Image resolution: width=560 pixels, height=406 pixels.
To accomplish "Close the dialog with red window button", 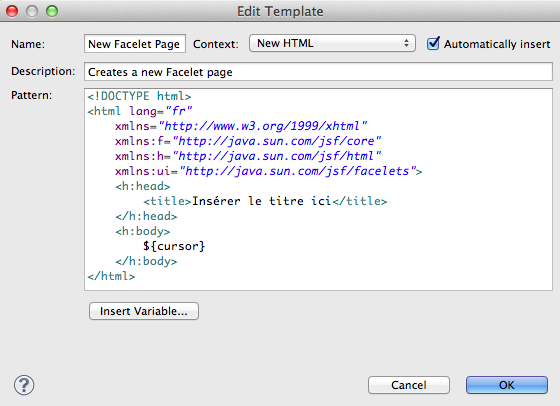I will [12, 11].
